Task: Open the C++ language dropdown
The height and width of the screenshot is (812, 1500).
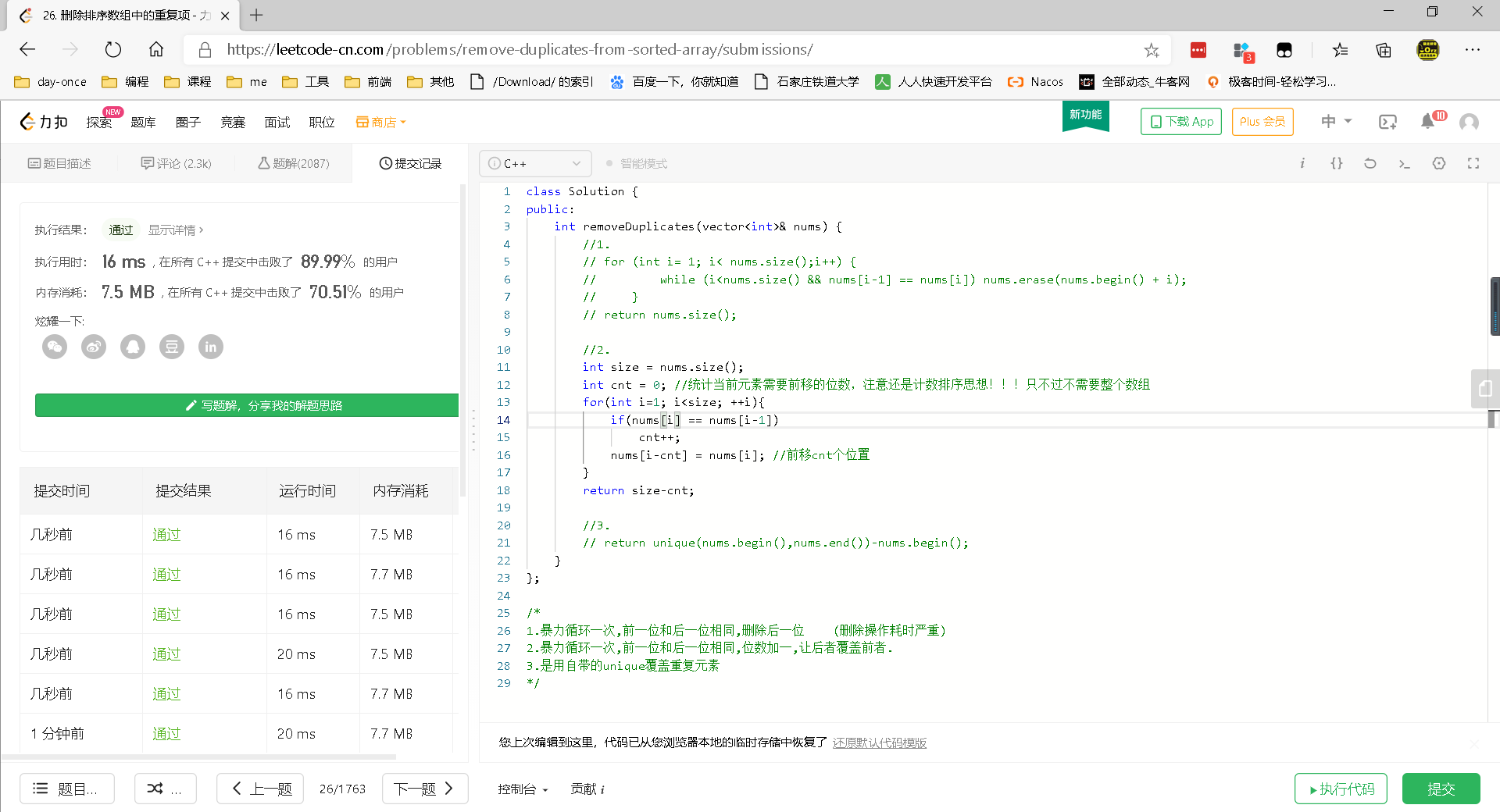Action: [535, 163]
